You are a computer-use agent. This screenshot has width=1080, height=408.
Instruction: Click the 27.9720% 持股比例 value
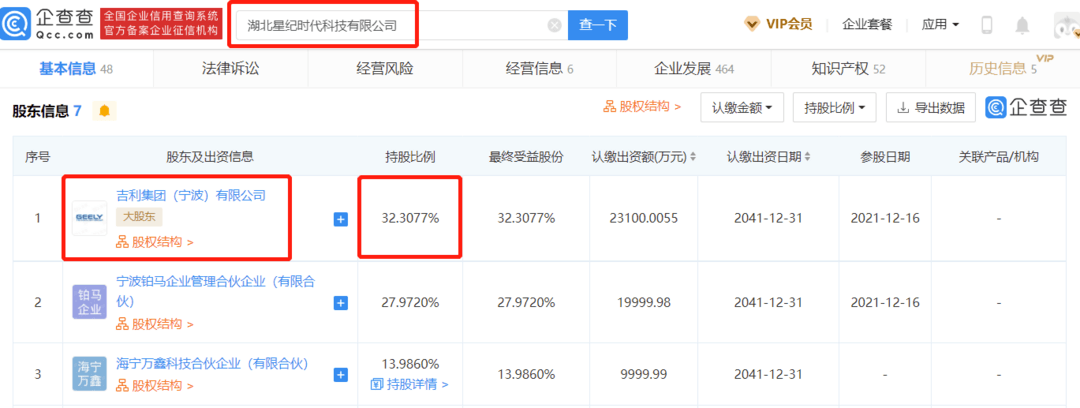pyautogui.click(x=410, y=303)
